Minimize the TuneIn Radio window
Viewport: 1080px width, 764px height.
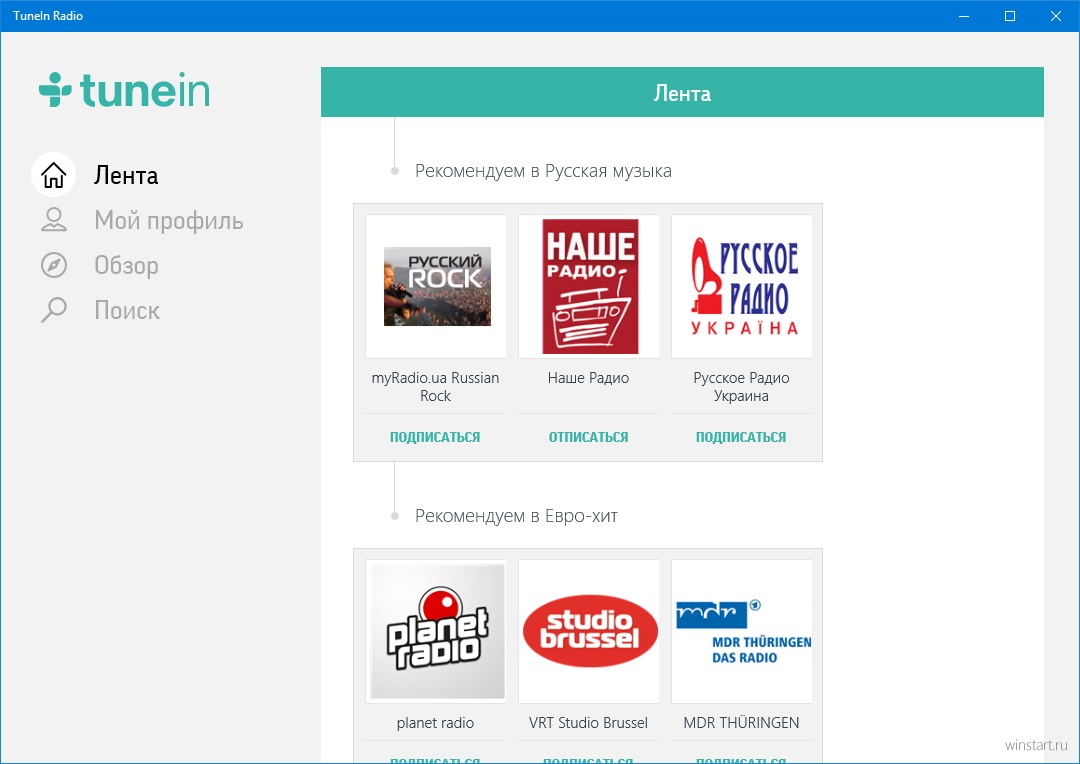pyautogui.click(x=964, y=16)
